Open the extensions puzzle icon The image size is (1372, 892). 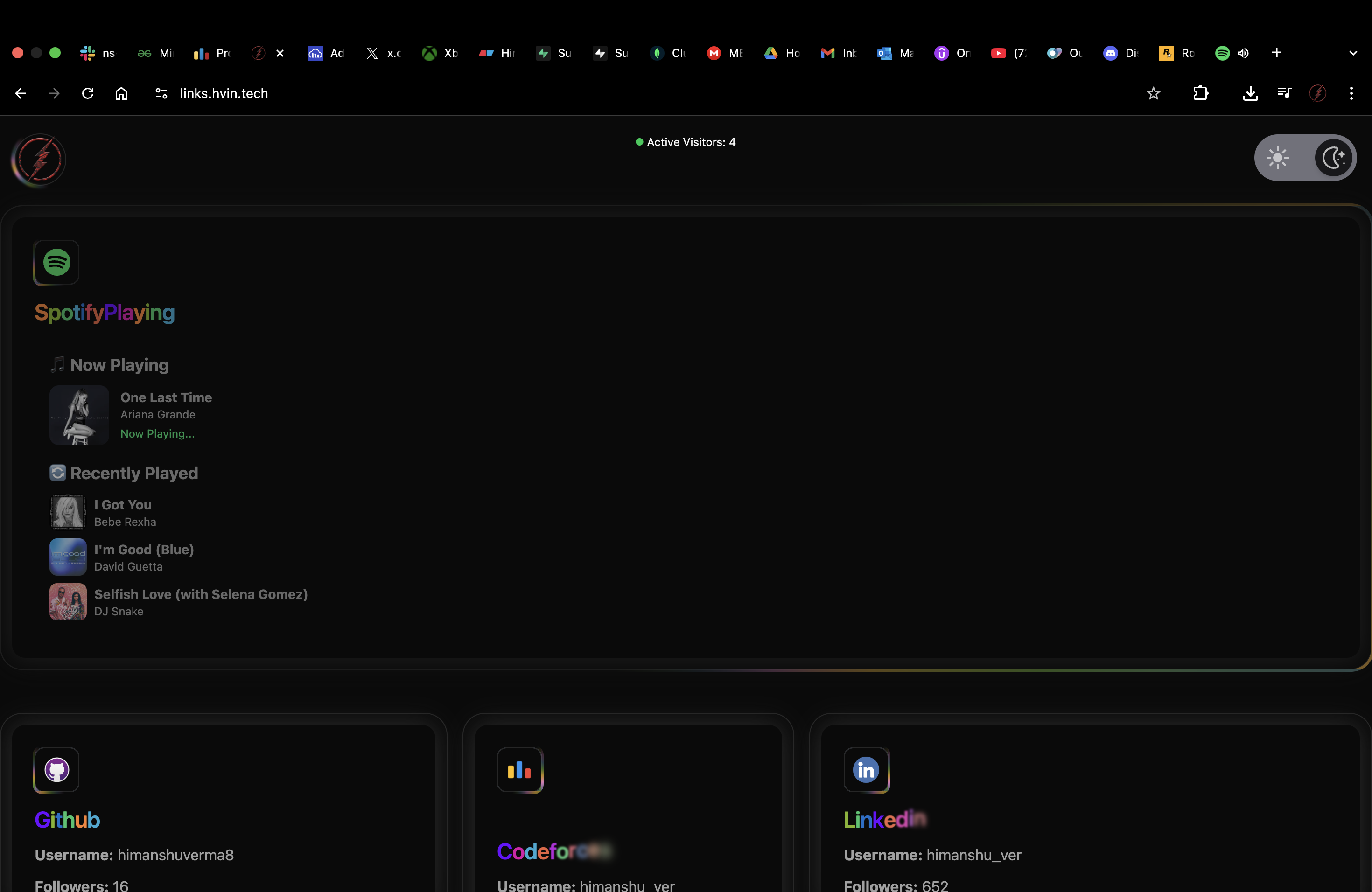click(x=1201, y=93)
